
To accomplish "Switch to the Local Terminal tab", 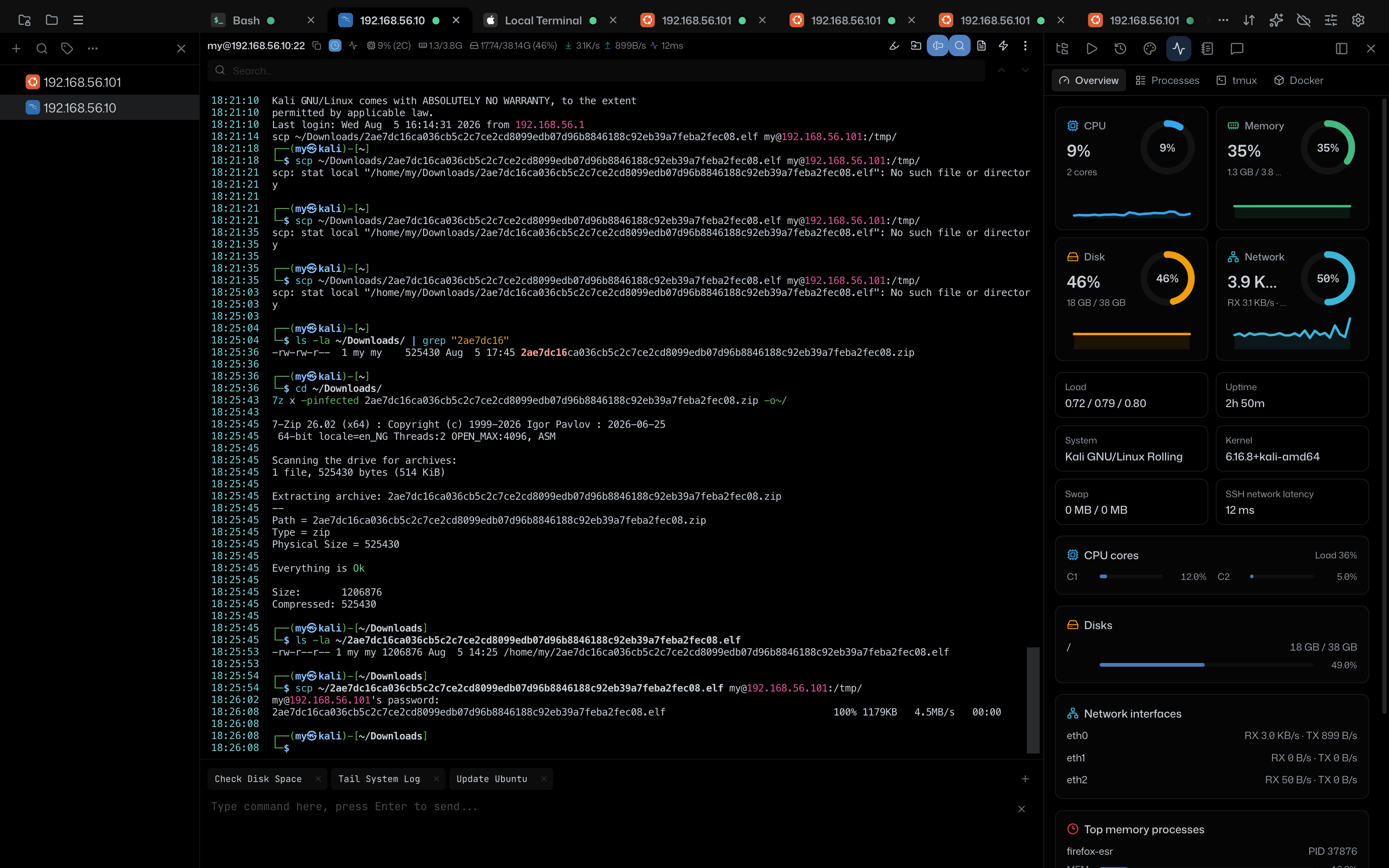I will pyautogui.click(x=543, y=20).
